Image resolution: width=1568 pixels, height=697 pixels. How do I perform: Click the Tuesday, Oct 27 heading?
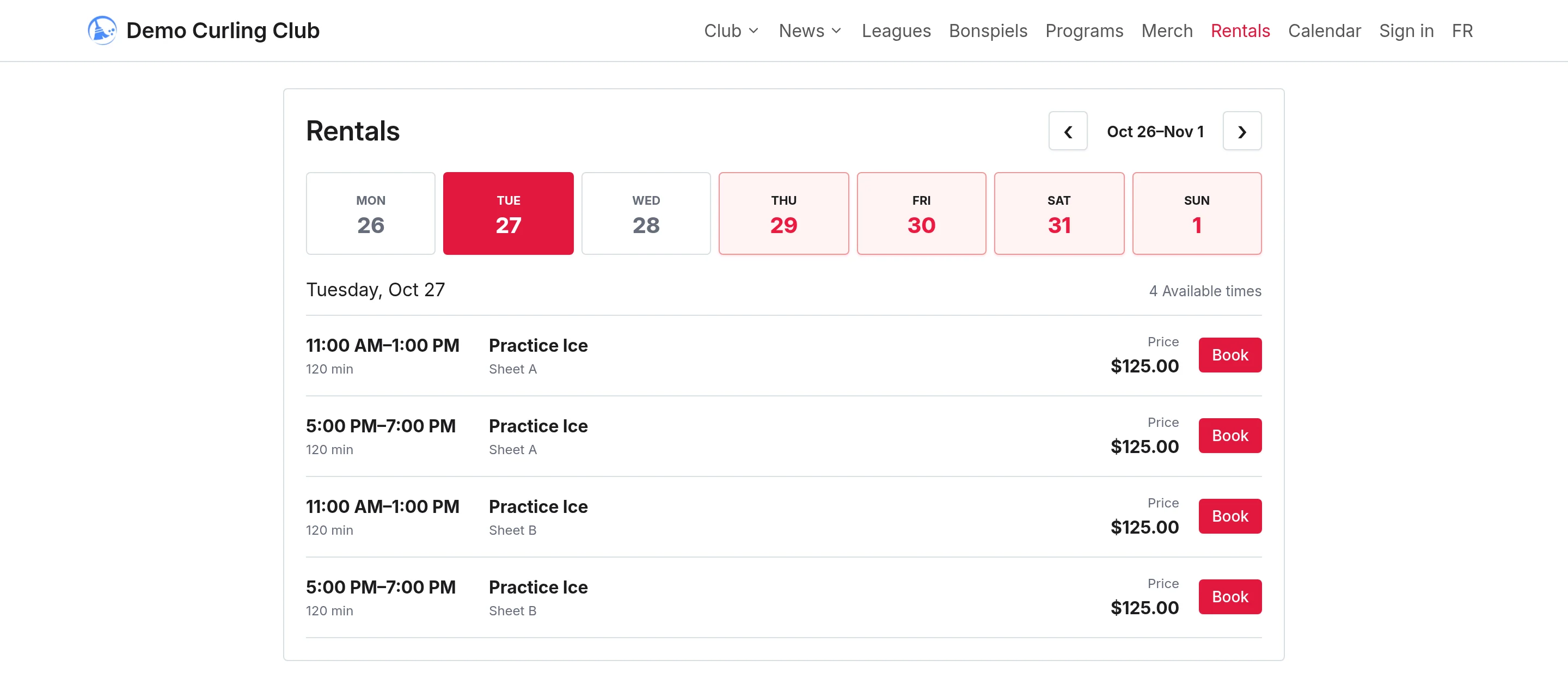[x=376, y=290]
